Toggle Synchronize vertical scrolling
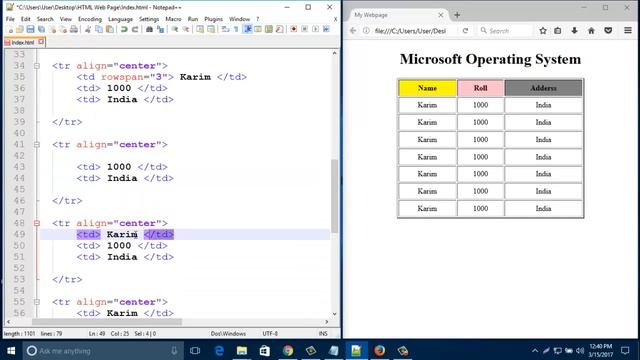This screenshot has width=640, height=360. tap(200, 29)
